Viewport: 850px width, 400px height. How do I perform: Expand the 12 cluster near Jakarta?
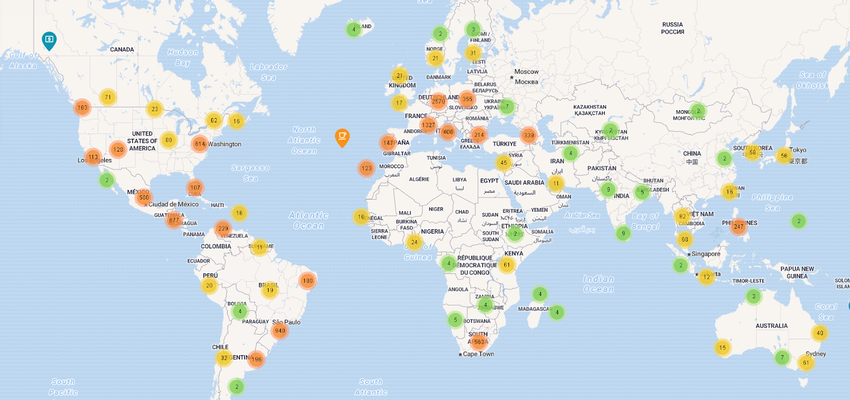point(706,277)
